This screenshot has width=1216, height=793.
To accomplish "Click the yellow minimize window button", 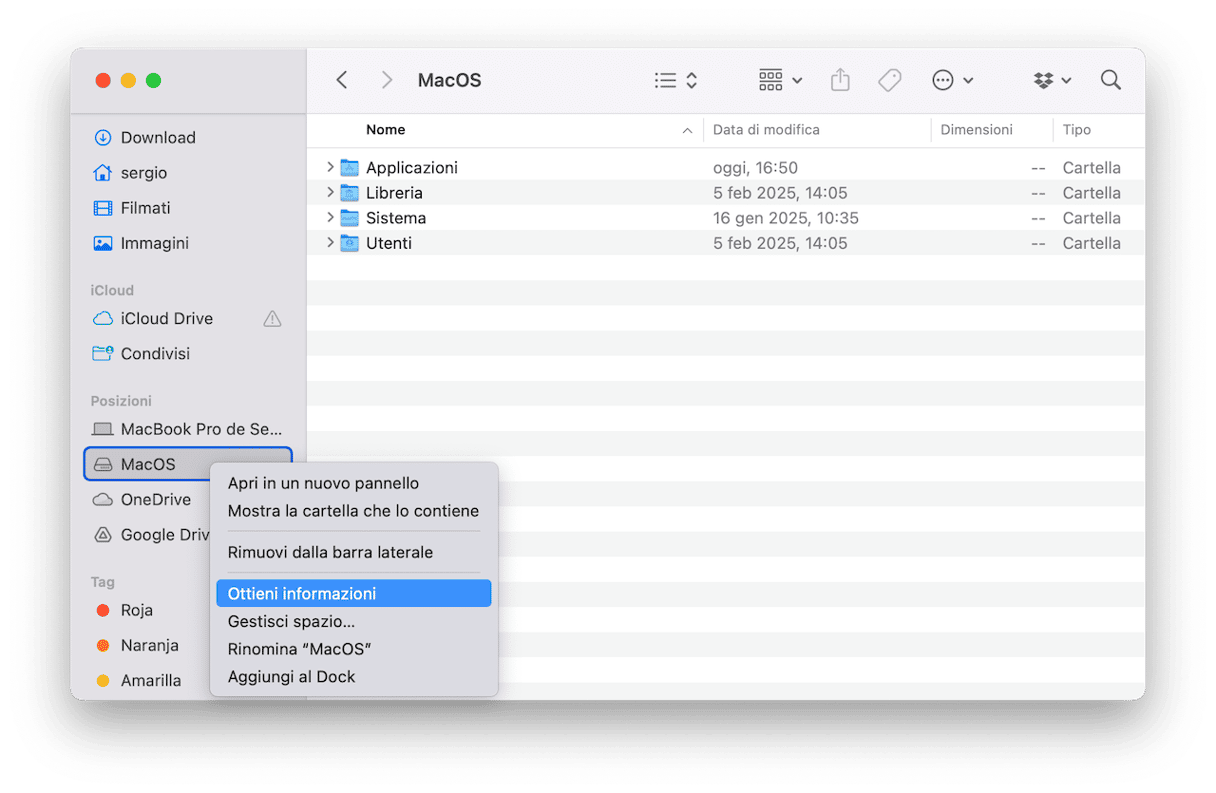I will tap(128, 80).
